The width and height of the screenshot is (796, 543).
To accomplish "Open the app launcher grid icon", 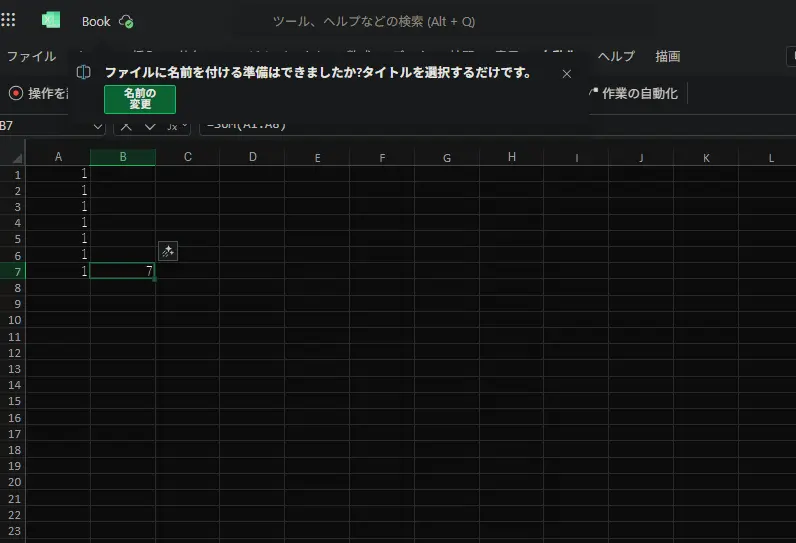I will [x=9, y=20].
